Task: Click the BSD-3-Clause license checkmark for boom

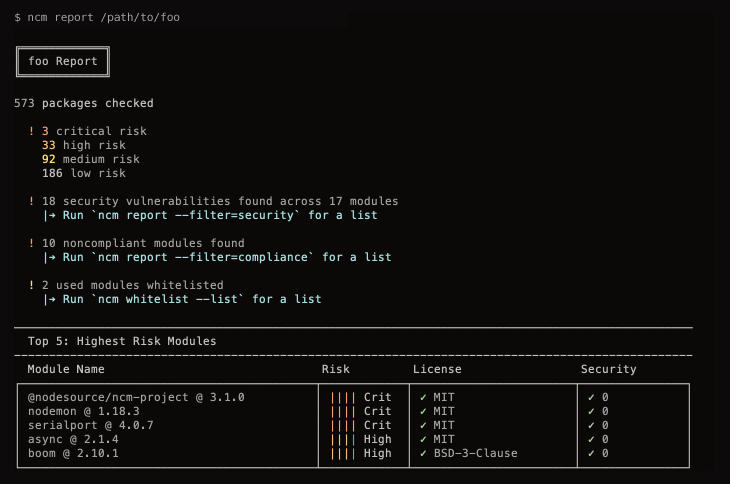Action: [x=423, y=453]
